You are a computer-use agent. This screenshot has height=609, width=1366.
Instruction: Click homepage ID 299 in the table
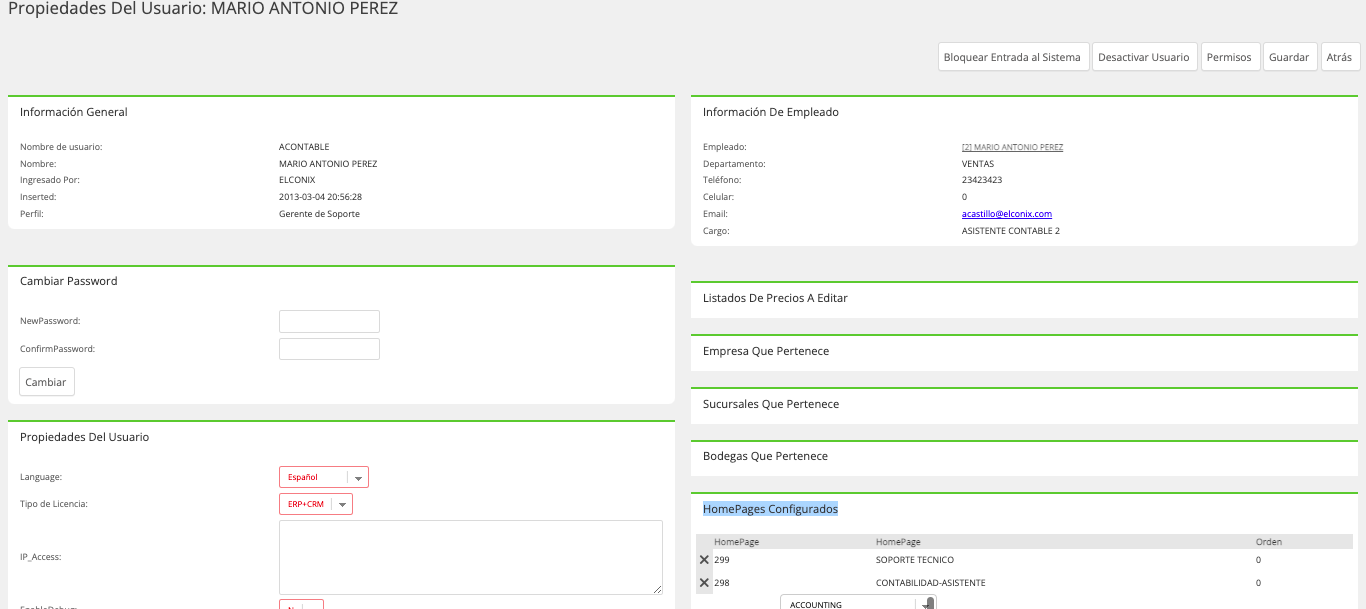click(x=722, y=560)
